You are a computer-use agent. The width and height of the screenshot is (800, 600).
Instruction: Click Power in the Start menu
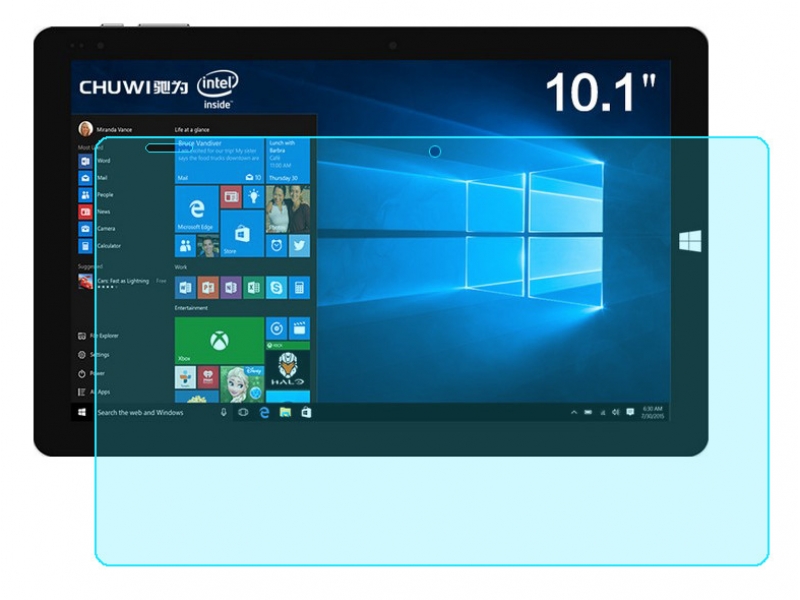point(91,373)
